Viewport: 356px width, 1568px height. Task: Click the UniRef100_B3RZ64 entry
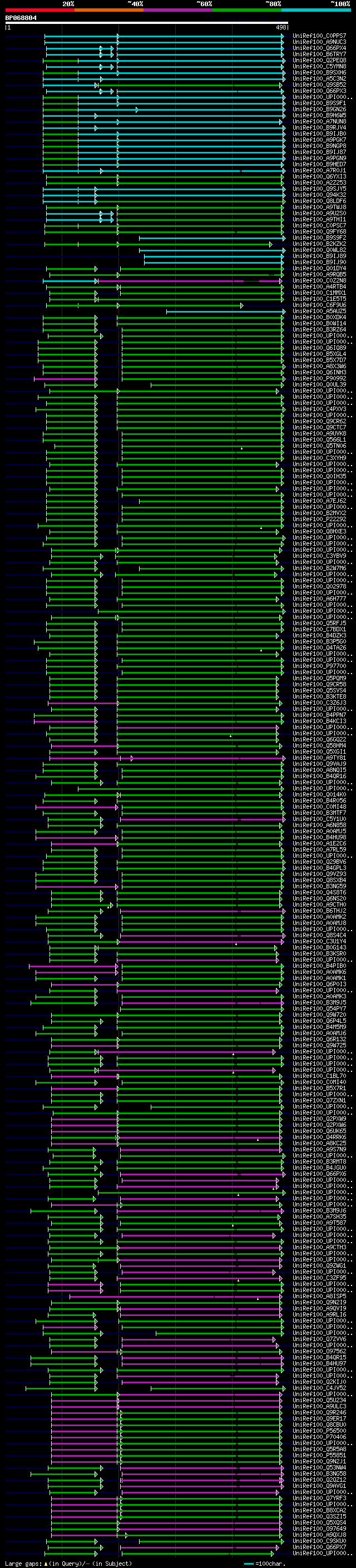pos(319,330)
